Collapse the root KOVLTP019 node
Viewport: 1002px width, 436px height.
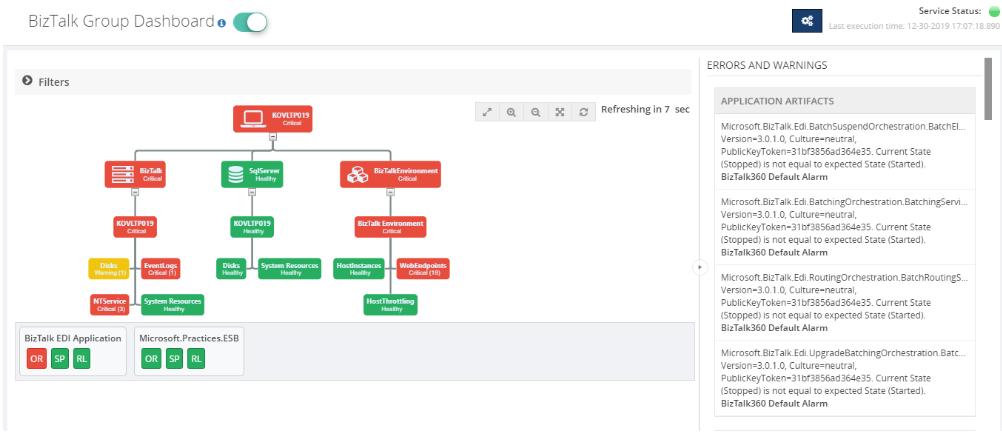click(x=273, y=136)
